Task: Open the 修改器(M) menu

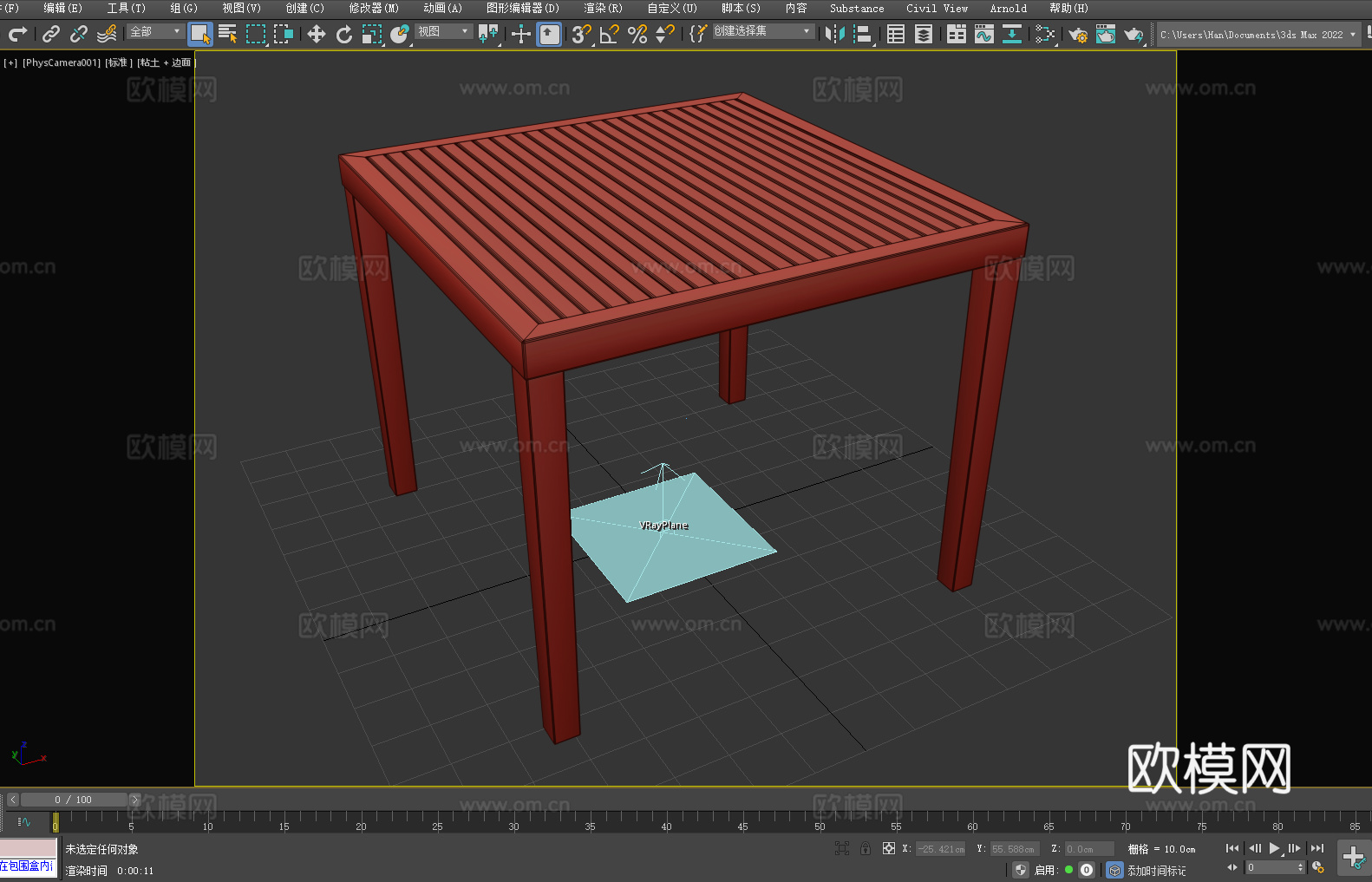Action: [374, 8]
